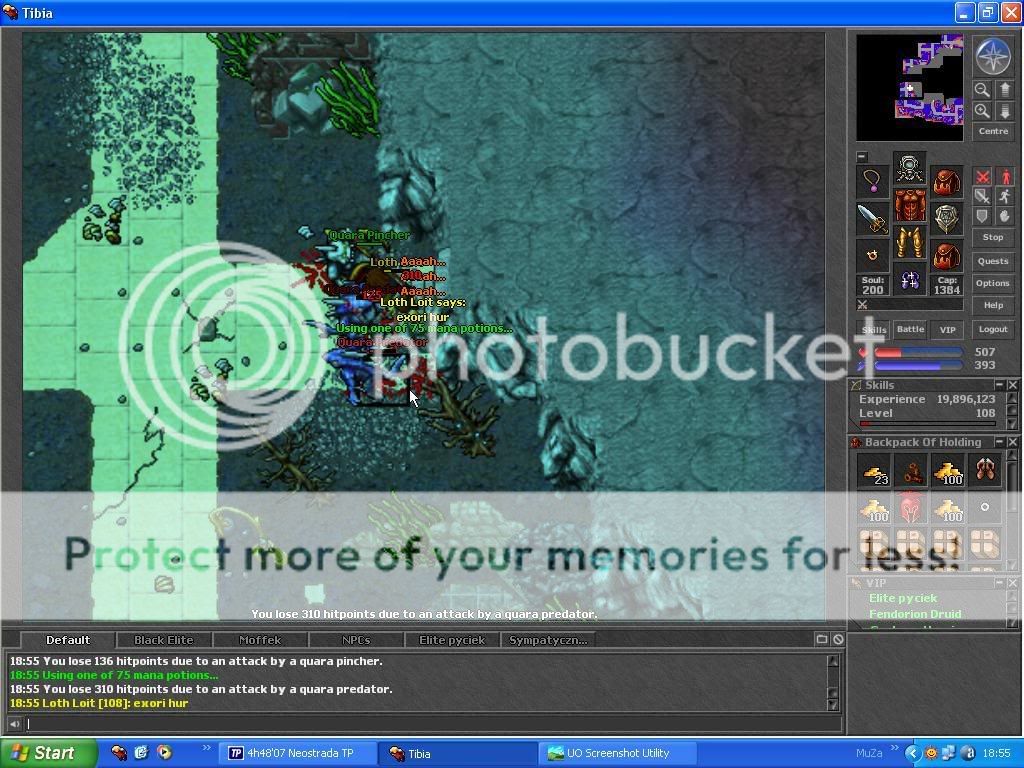Image resolution: width=1024 pixels, height=768 pixels.
Task: Select the small ring item in backpack
Action: point(985,507)
